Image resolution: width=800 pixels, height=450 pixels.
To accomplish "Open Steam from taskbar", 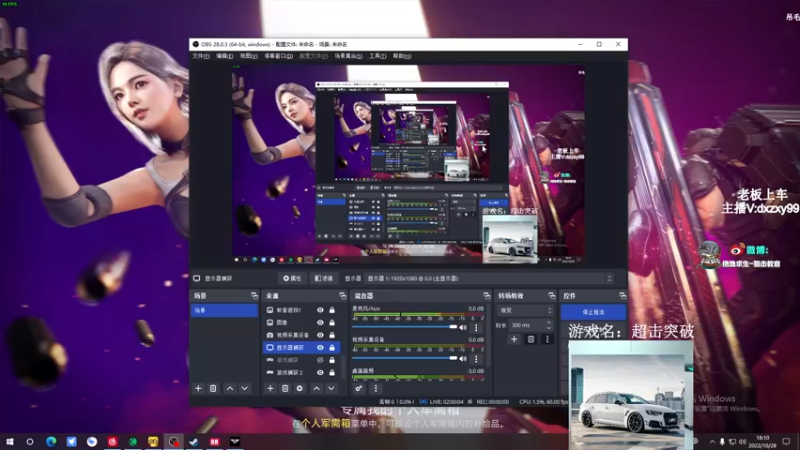I will pyautogui.click(x=194, y=442).
